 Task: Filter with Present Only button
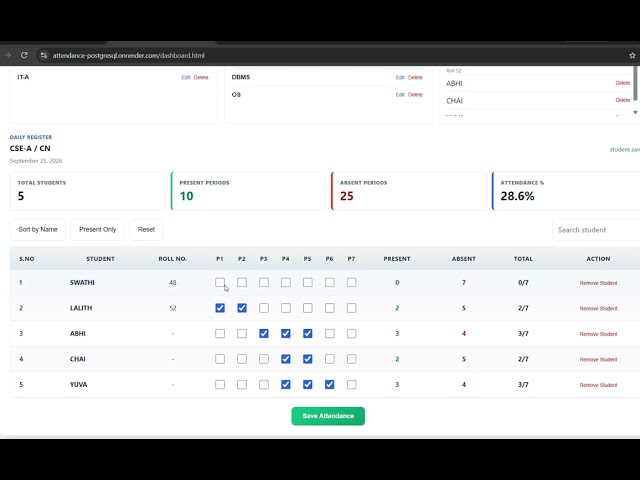click(x=98, y=229)
